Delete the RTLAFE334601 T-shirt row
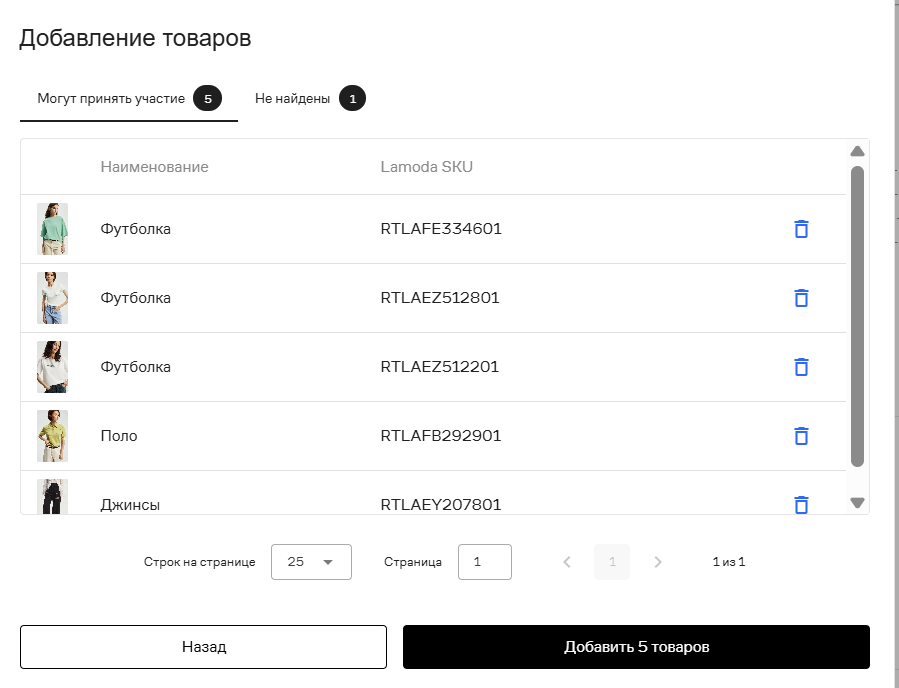This screenshot has height=688, width=899. pyautogui.click(x=801, y=229)
